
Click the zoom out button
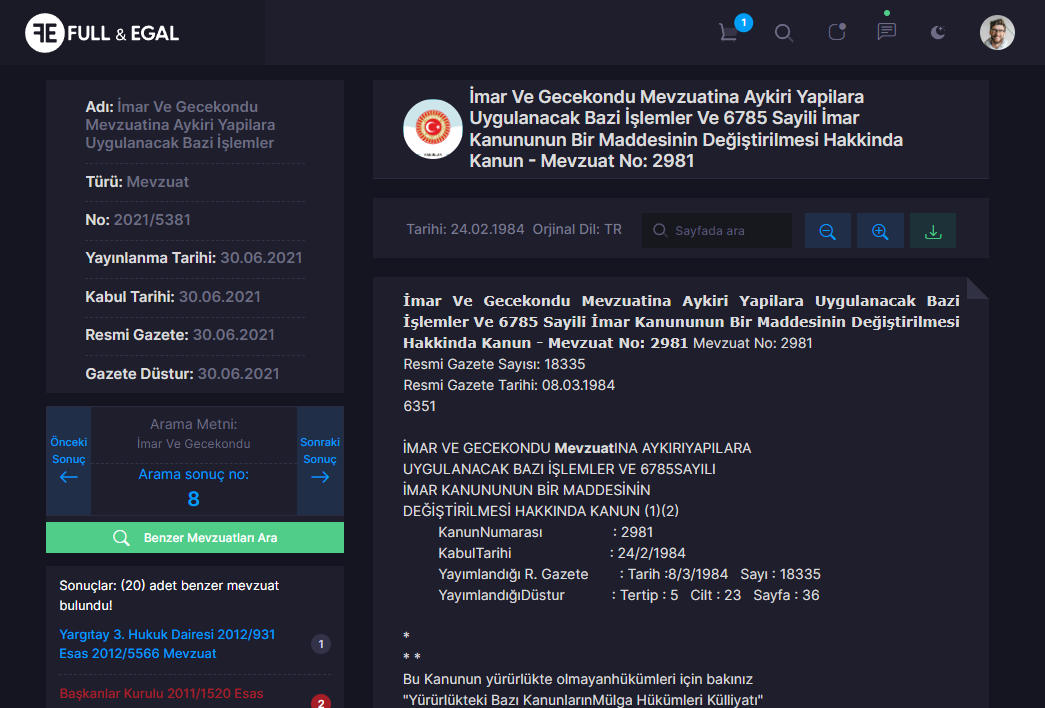point(828,231)
